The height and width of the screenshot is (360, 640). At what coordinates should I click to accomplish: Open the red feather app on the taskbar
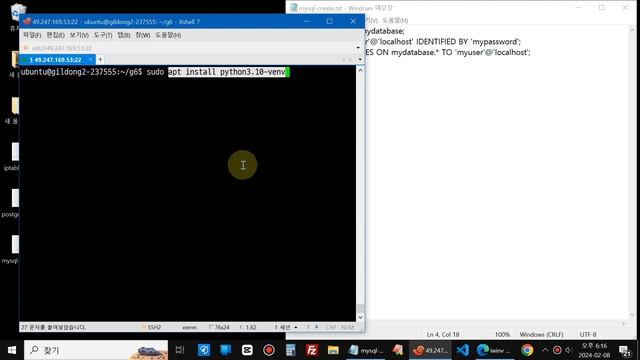click(x=398, y=350)
